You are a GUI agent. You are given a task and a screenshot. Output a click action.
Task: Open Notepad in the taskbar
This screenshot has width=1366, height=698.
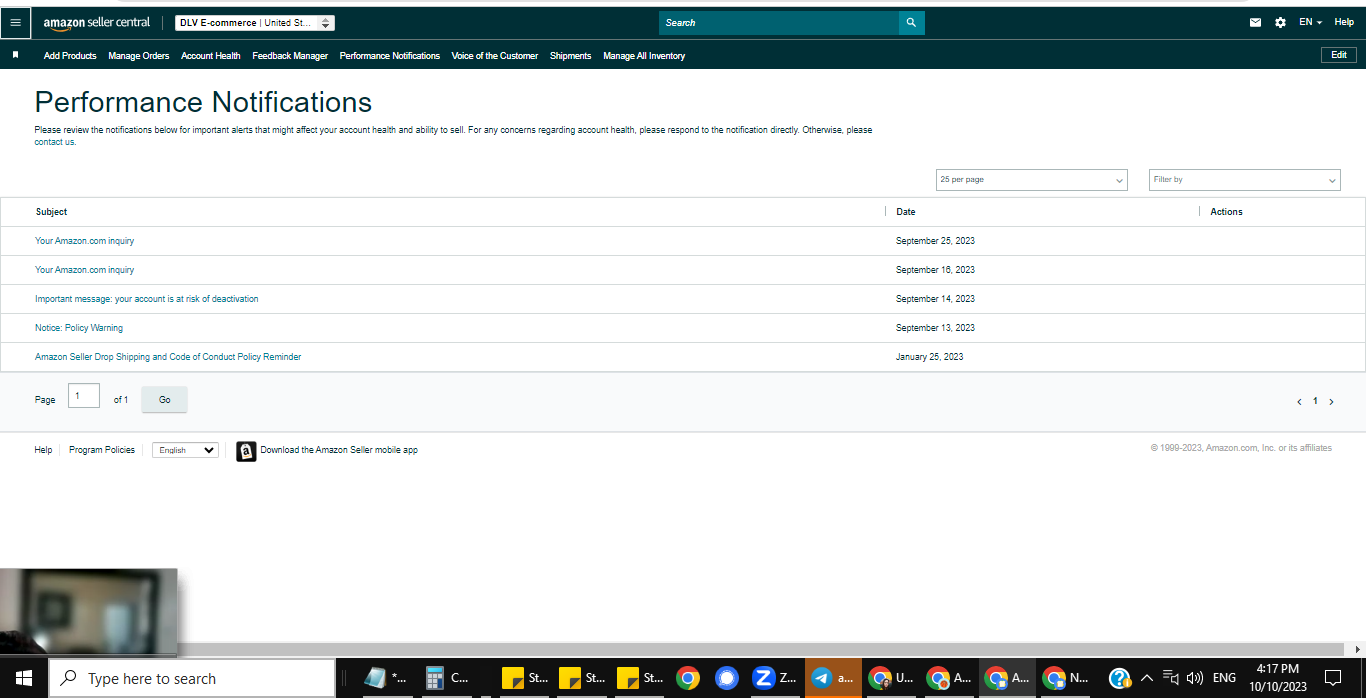coord(386,678)
